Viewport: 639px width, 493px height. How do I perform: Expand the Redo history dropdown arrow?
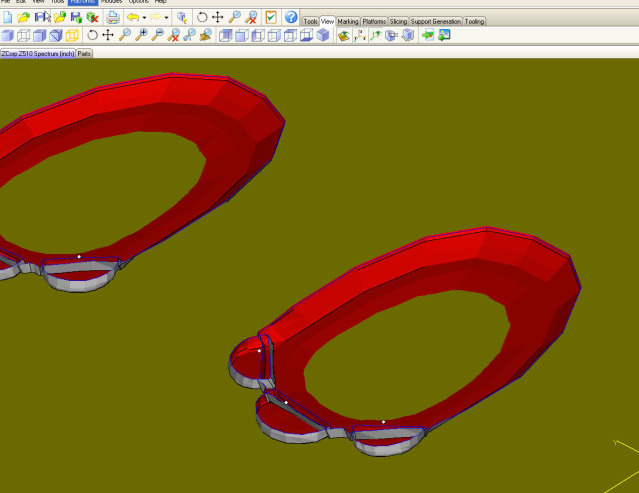pos(168,18)
